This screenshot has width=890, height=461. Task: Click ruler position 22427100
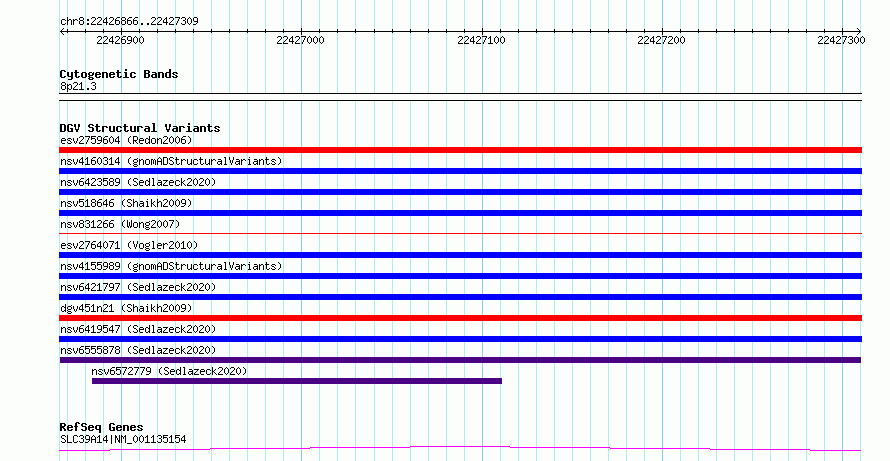tap(481, 40)
